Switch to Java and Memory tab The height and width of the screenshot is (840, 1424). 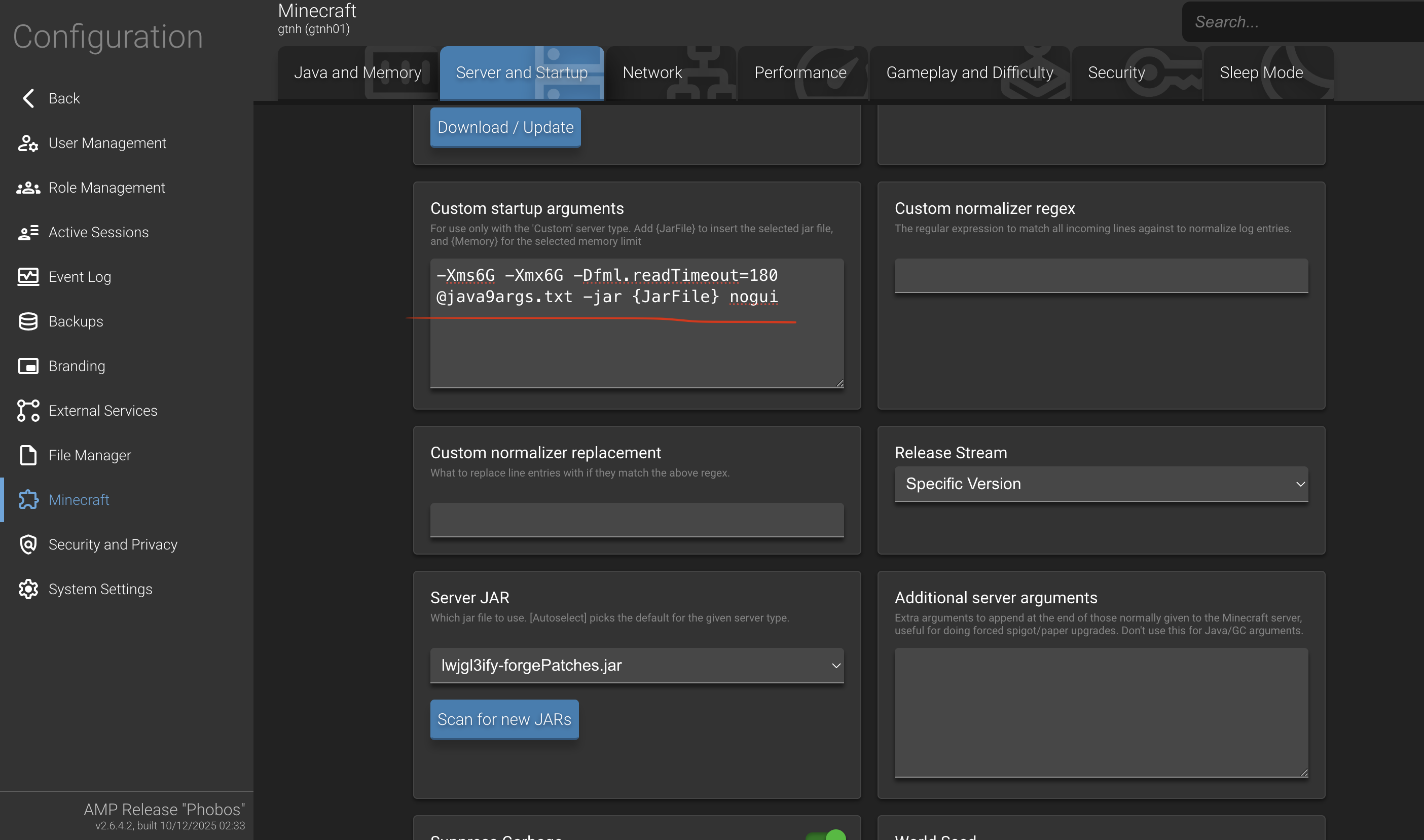point(358,73)
